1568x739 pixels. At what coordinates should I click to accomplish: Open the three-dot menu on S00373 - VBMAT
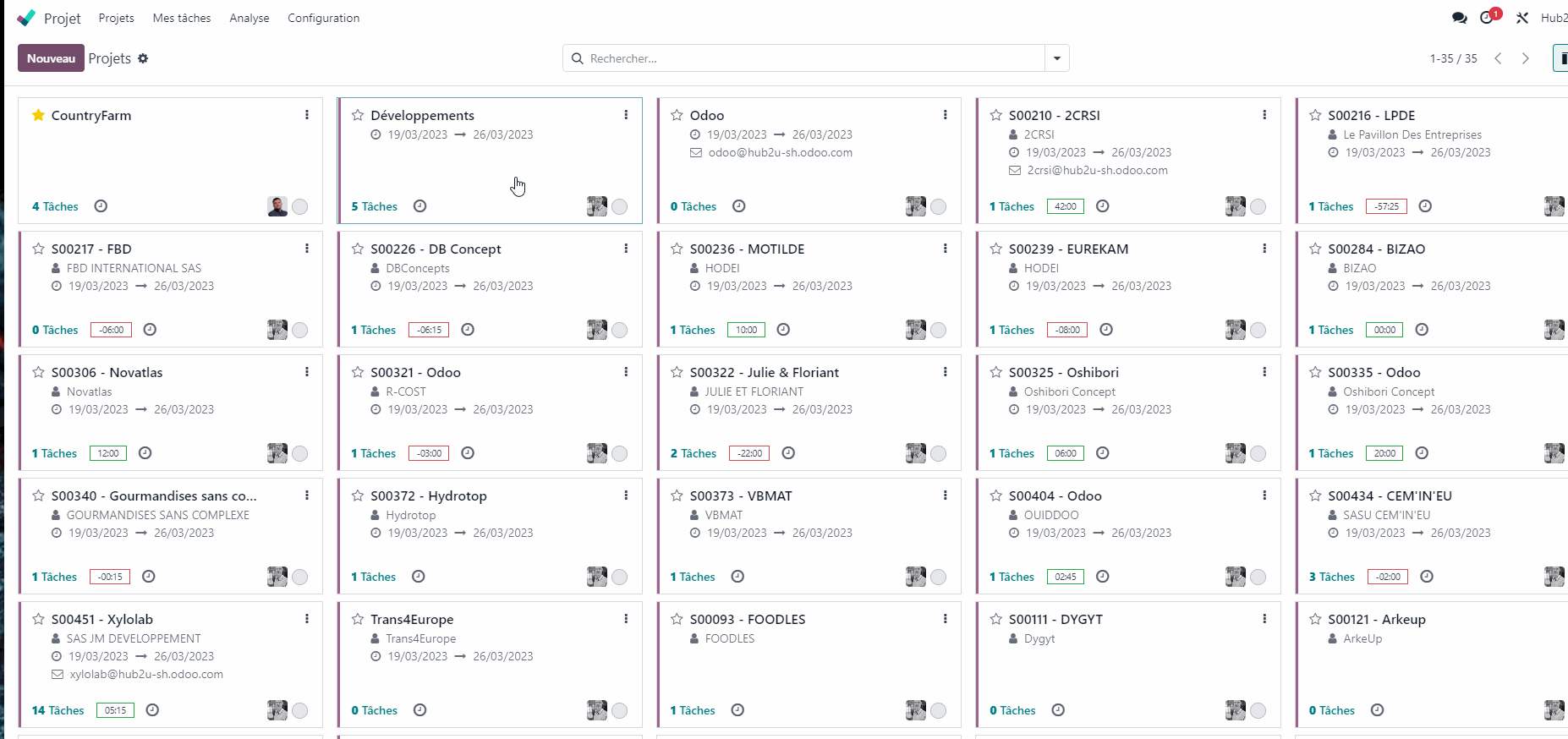[x=945, y=495]
